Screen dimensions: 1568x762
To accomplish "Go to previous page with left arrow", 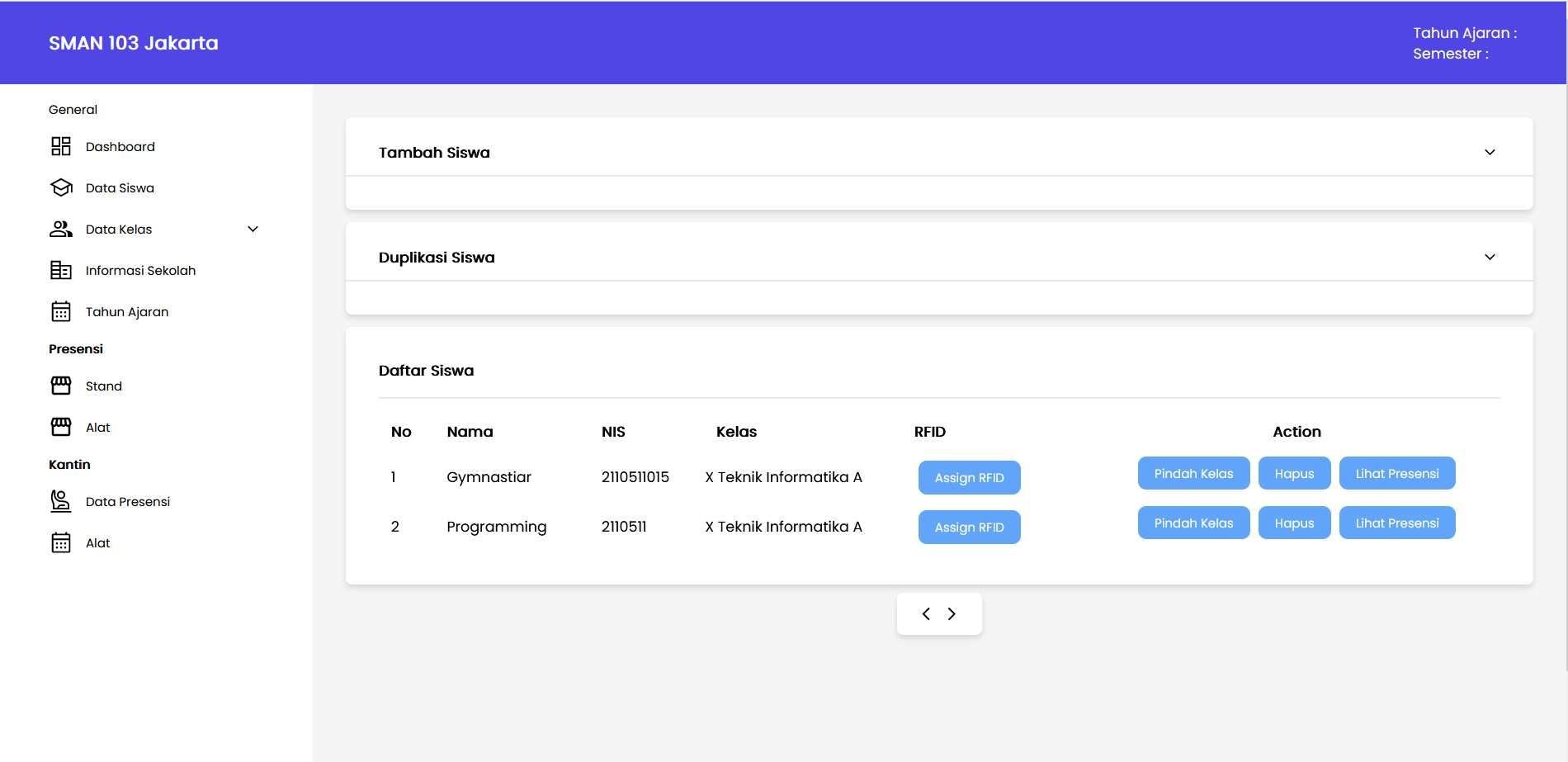I will click(x=926, y=613).
